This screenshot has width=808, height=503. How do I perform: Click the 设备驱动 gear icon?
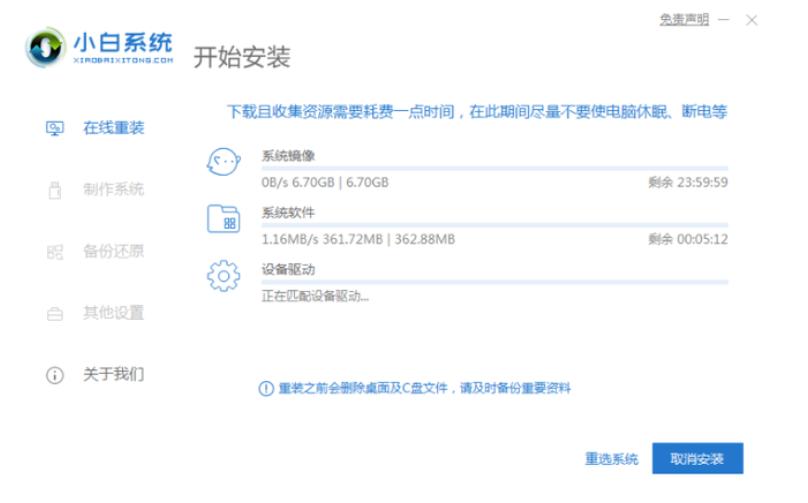pos(222,274)
